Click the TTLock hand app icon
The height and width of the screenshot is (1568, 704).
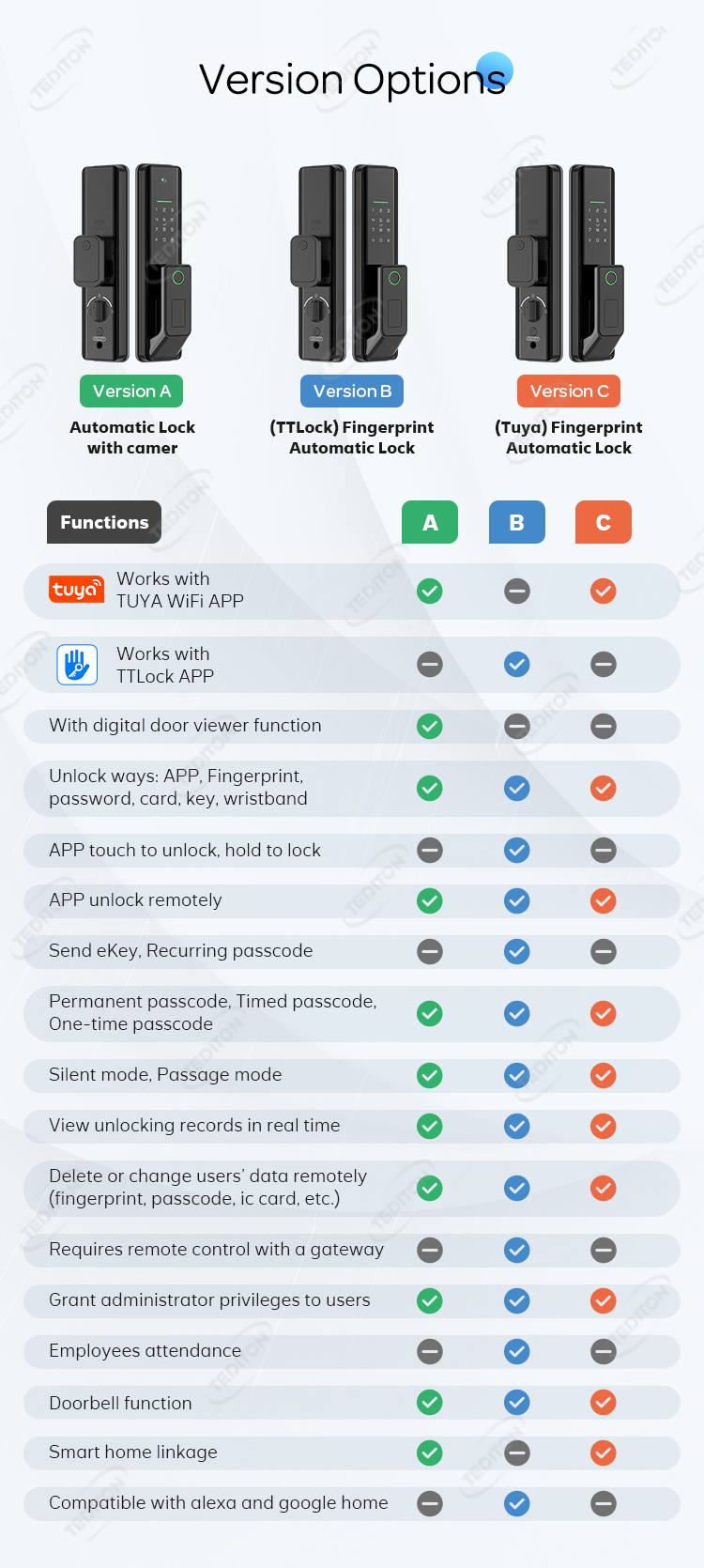[x=77, y=665]
